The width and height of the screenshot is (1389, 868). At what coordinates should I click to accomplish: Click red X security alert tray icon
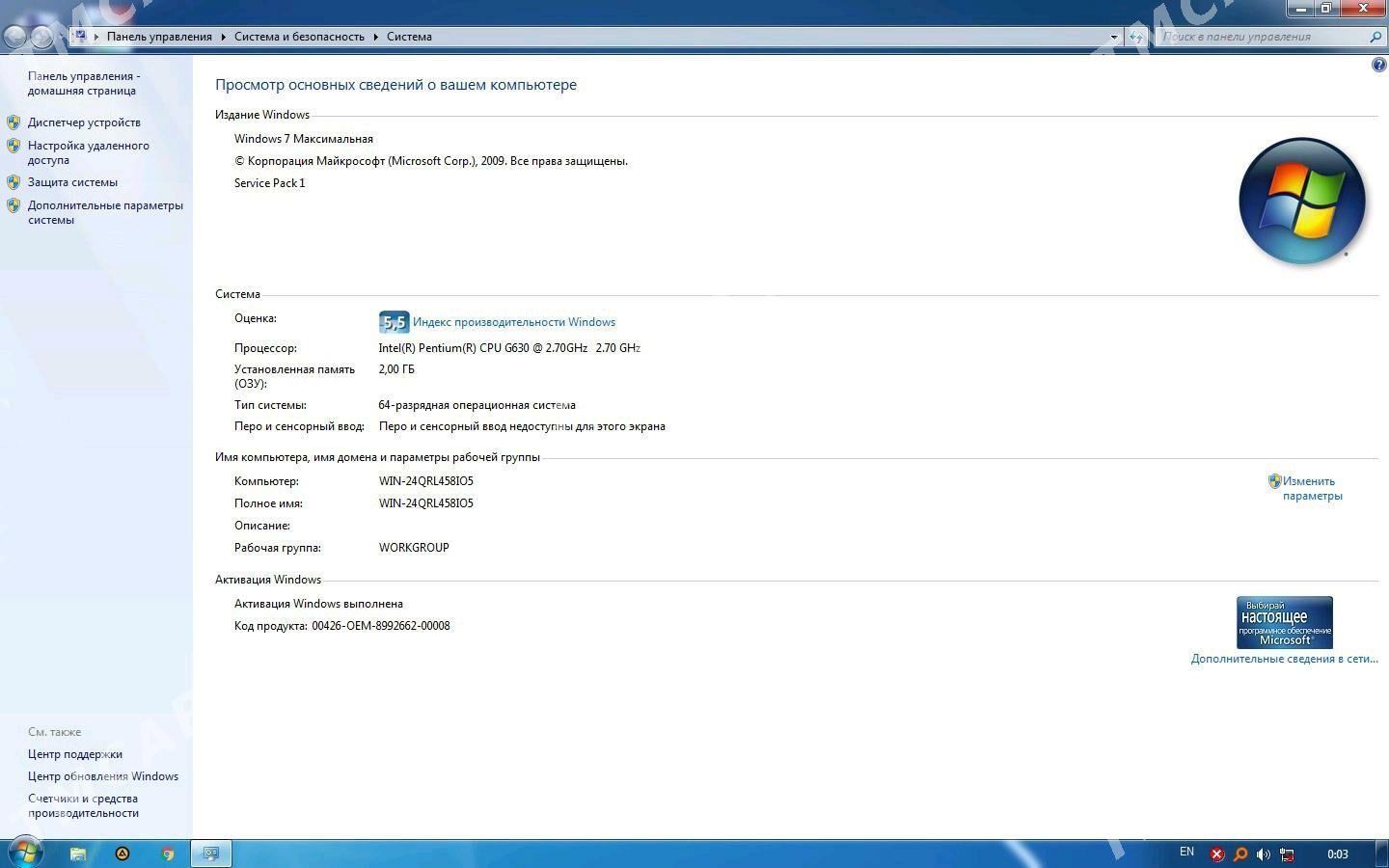pos(1217,854)
